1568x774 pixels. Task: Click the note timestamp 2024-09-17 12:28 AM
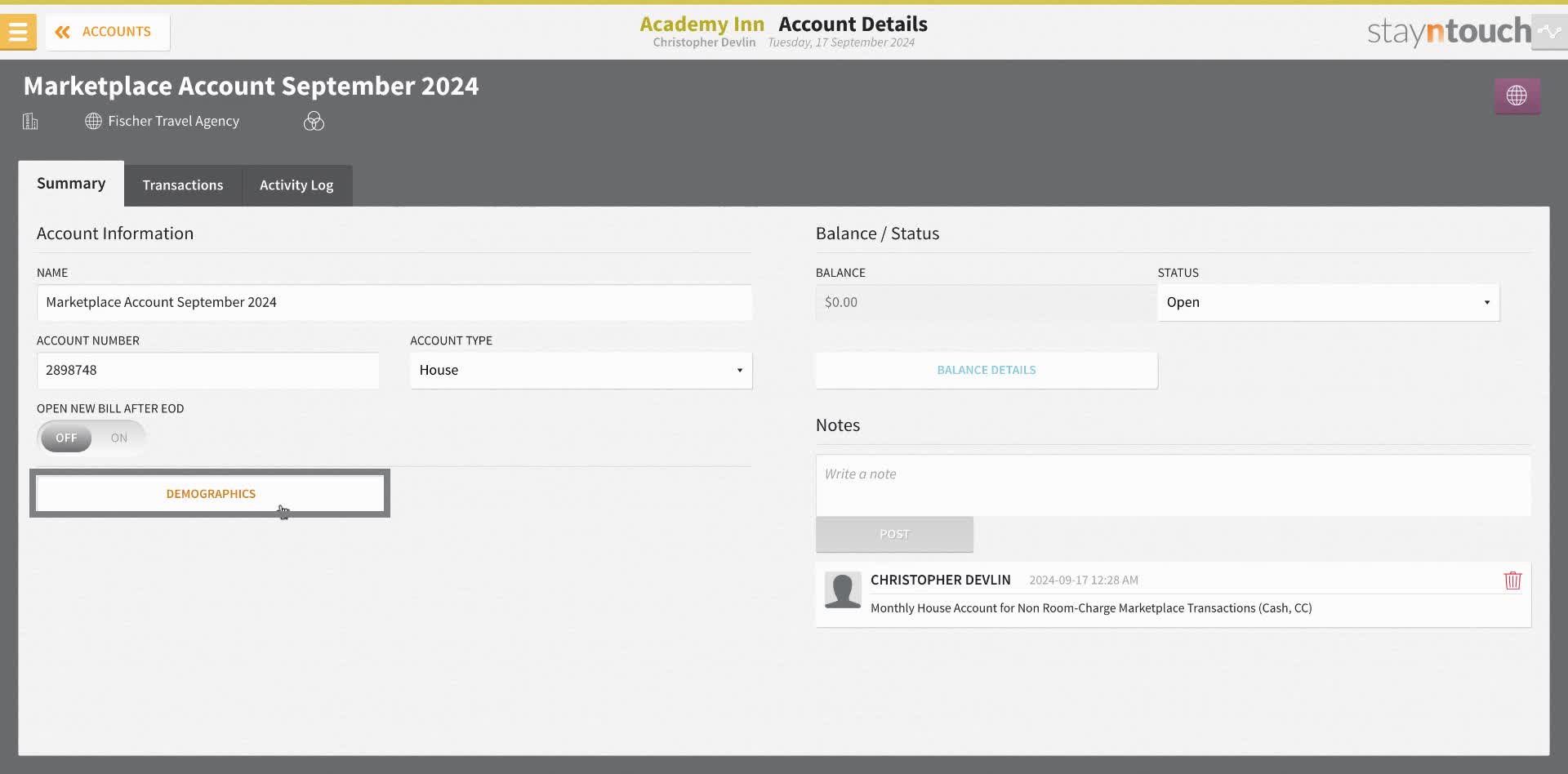click(1084, 580)
